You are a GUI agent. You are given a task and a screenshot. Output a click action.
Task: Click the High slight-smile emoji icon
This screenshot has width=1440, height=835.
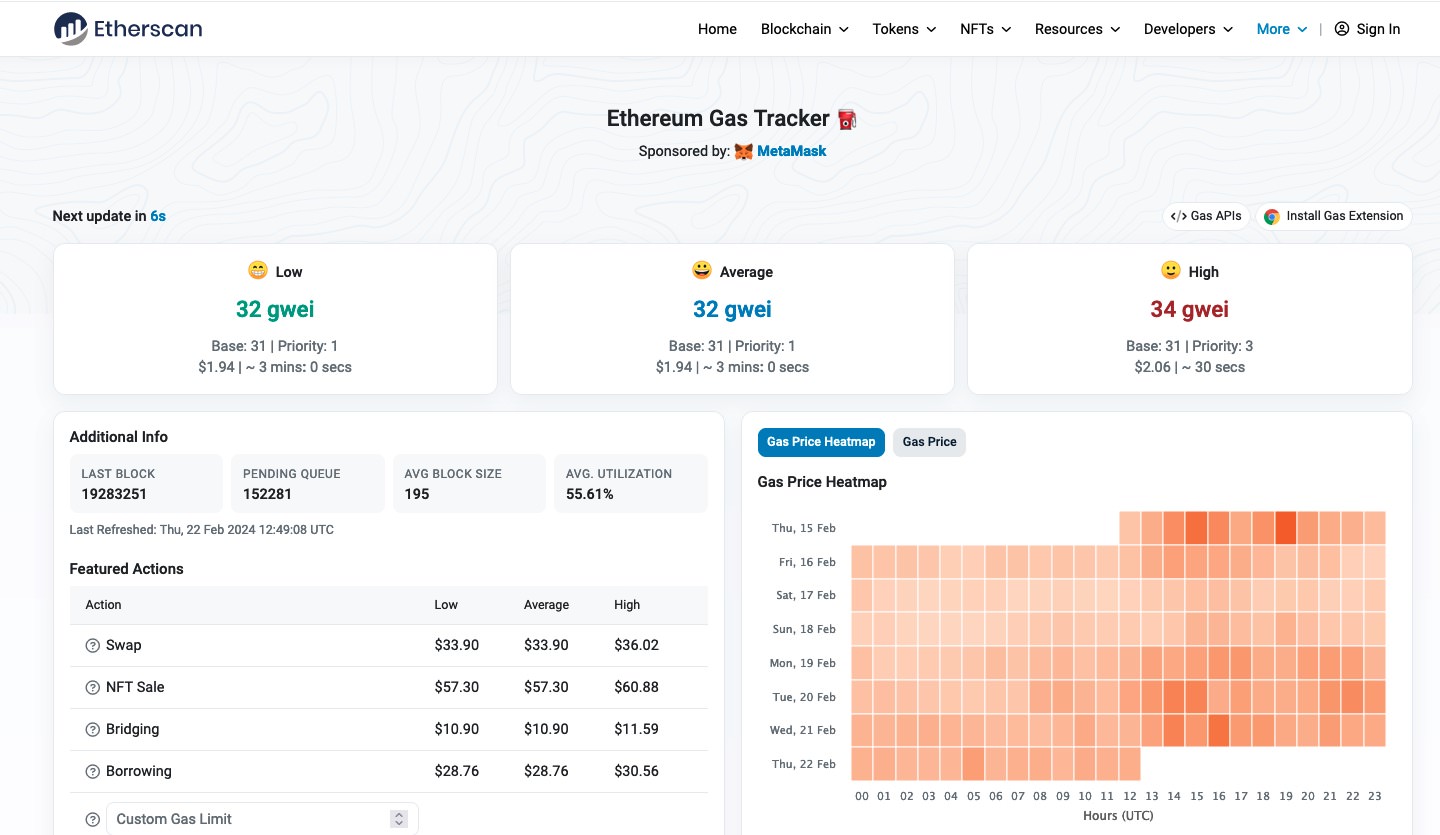click(x=1170, y=271)
